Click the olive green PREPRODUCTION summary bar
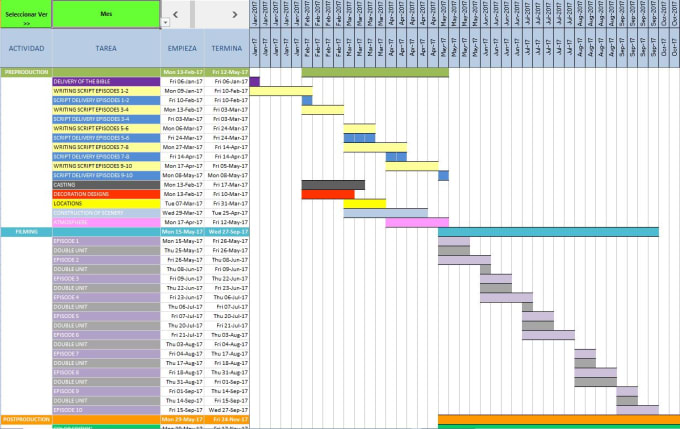Image resolution: width=680 pixels, height=429 pixels. 375,72
